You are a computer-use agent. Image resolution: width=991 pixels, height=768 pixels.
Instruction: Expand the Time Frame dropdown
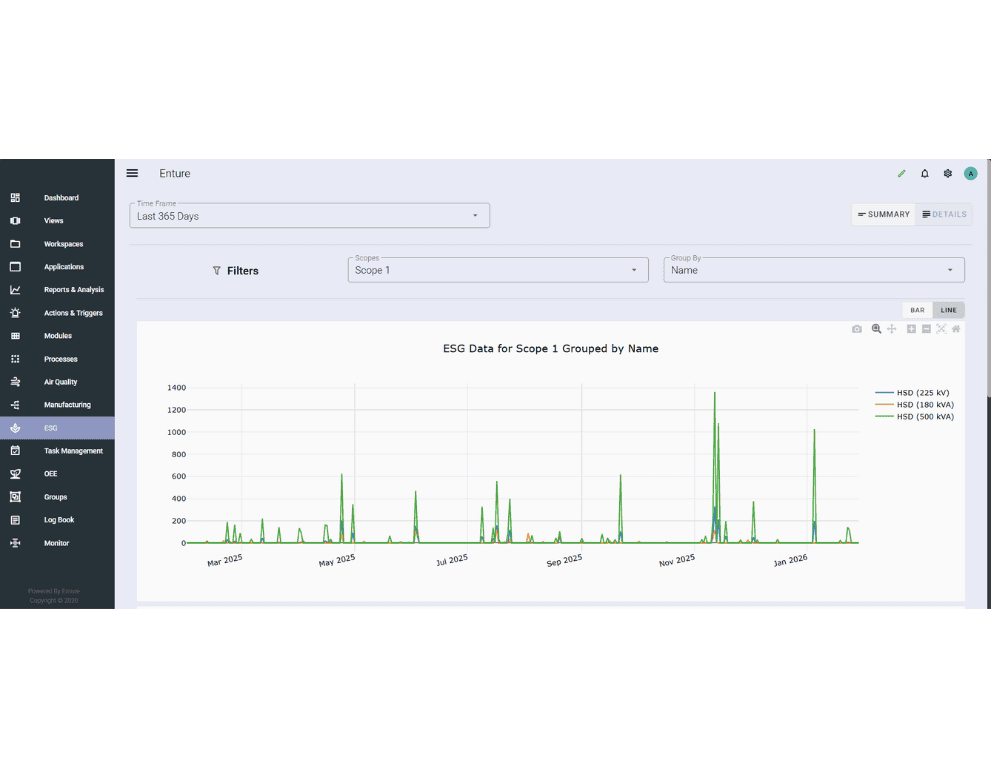click(x=309, y=216)
